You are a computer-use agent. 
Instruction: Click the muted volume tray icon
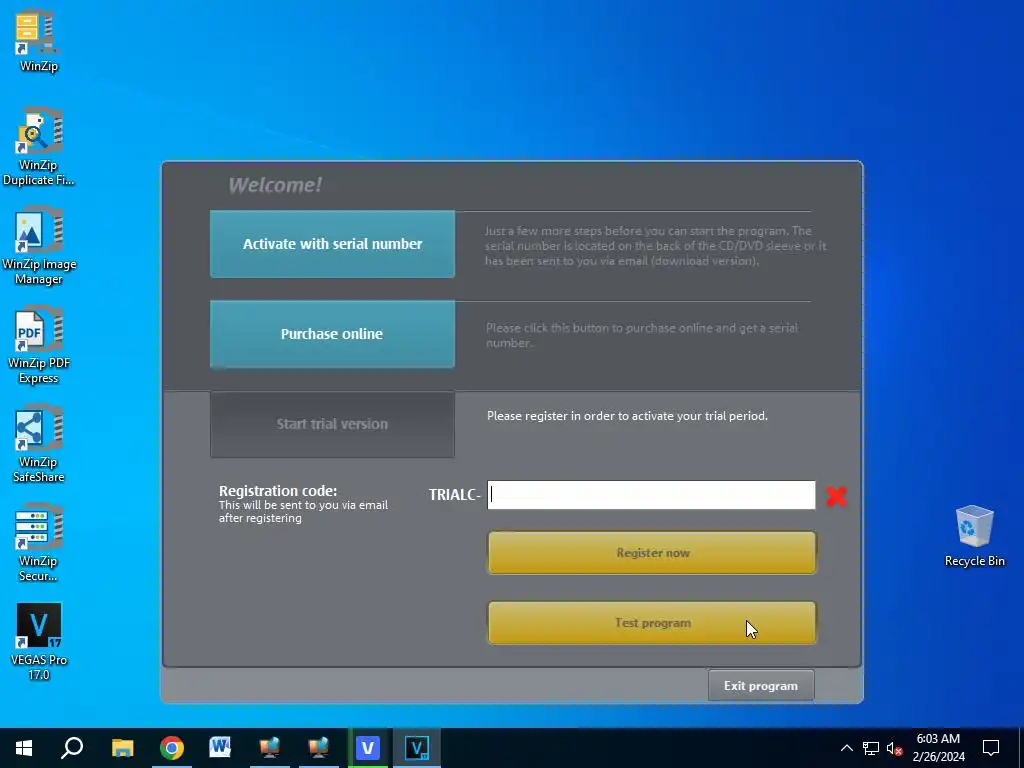pyautogui.click(x=894, y=748)
